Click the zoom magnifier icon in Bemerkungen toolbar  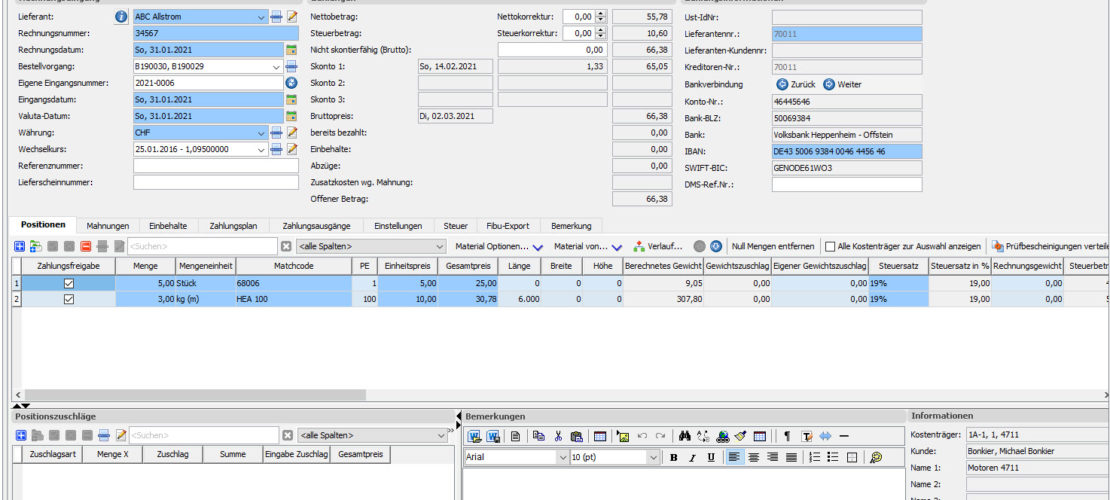876,458
